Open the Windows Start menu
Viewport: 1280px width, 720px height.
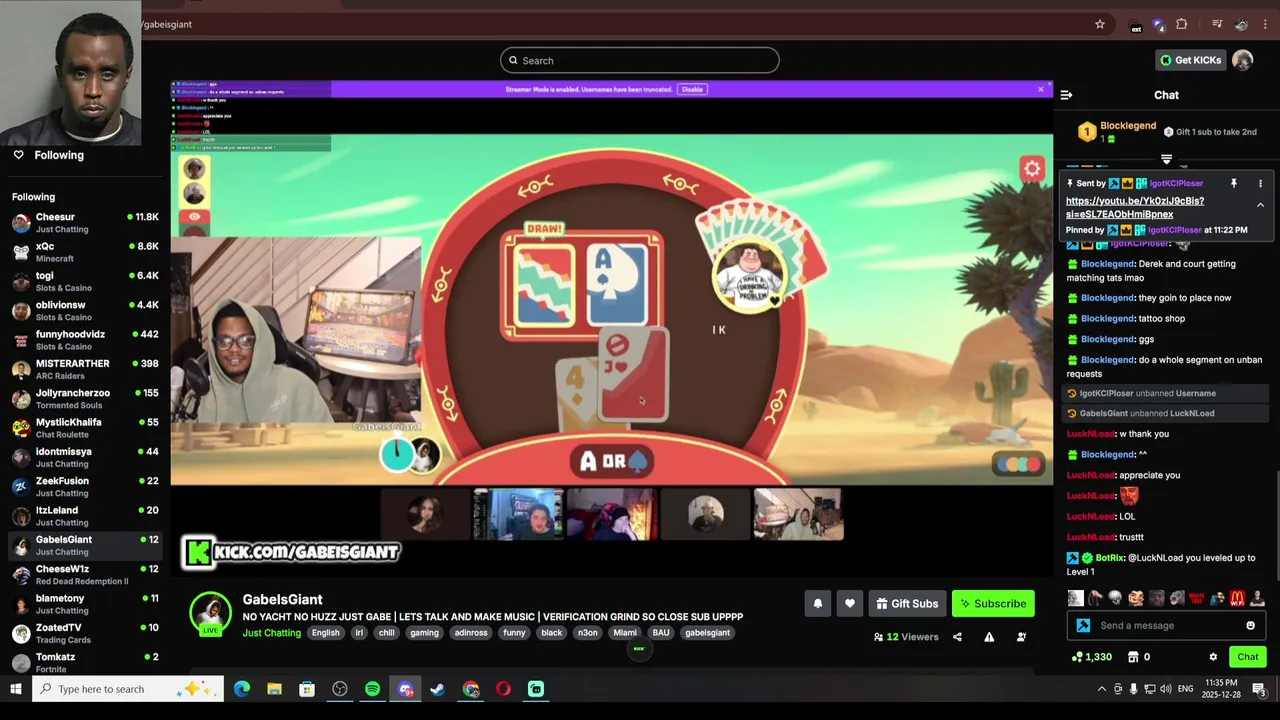click(x=16, y=689)
